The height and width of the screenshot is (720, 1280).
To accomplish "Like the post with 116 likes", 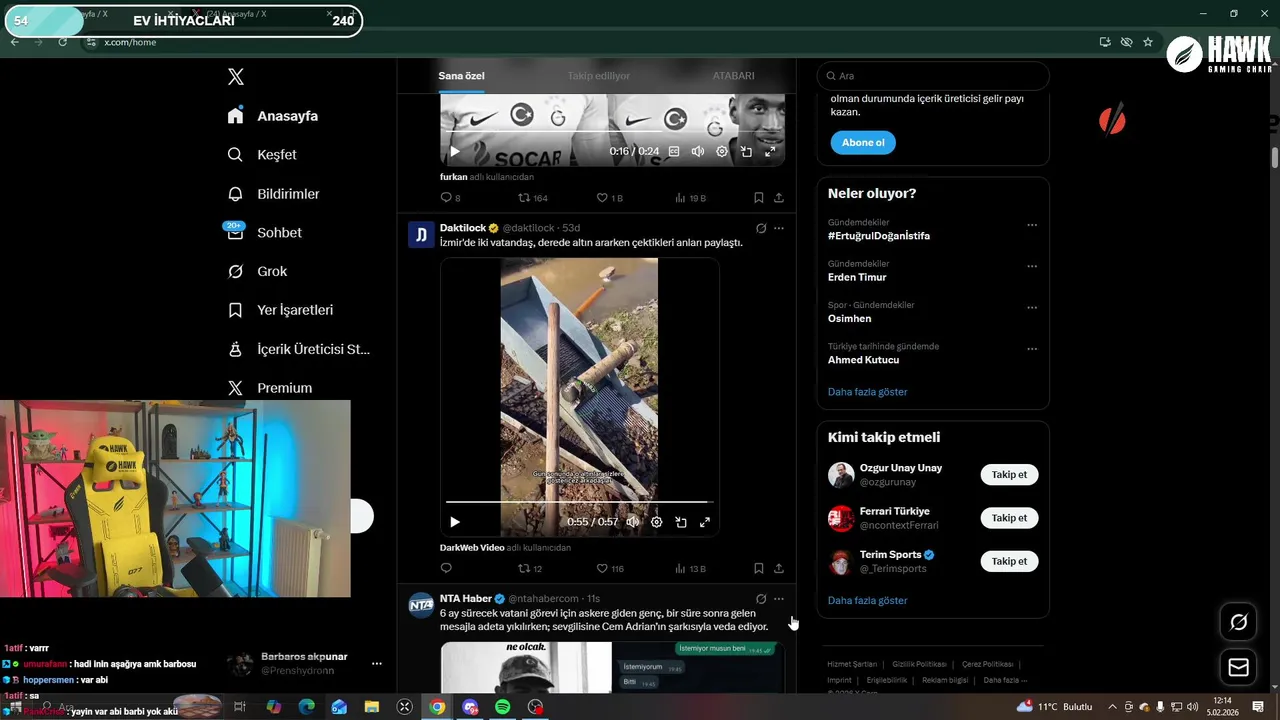I will click(x=610, y=568).
